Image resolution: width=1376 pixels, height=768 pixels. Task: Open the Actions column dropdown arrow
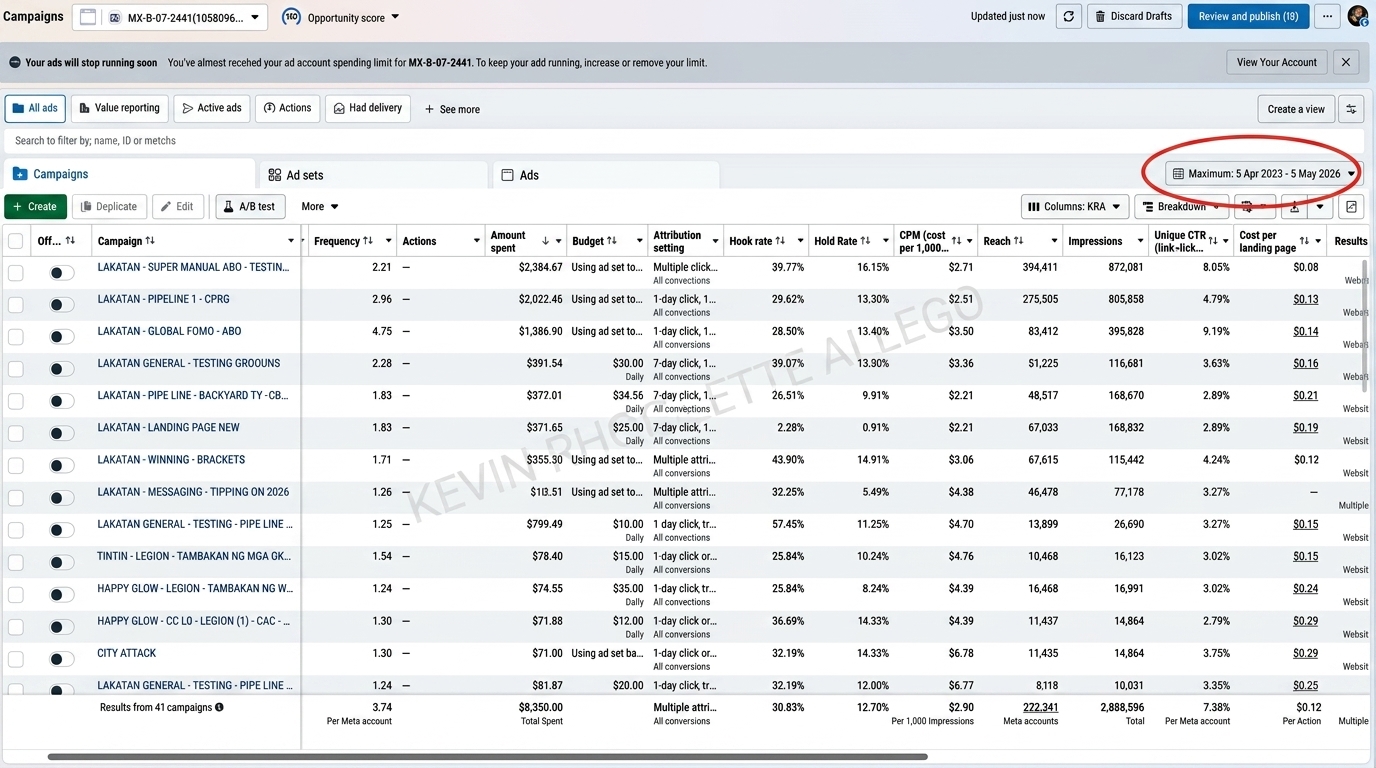pyautogui.click(x=475, y=241)
